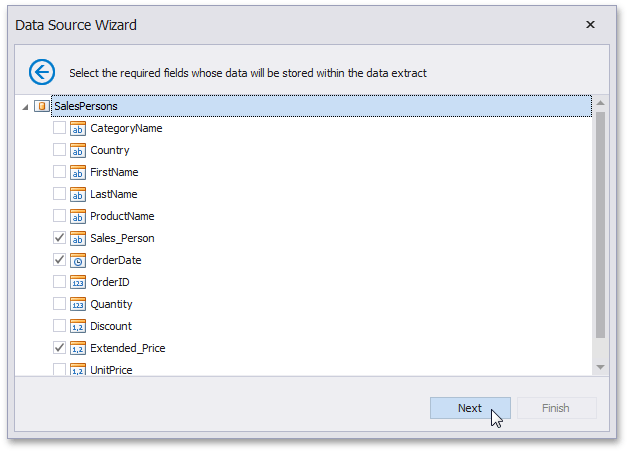Click the SalesPersons table icon

pos(42,106)
